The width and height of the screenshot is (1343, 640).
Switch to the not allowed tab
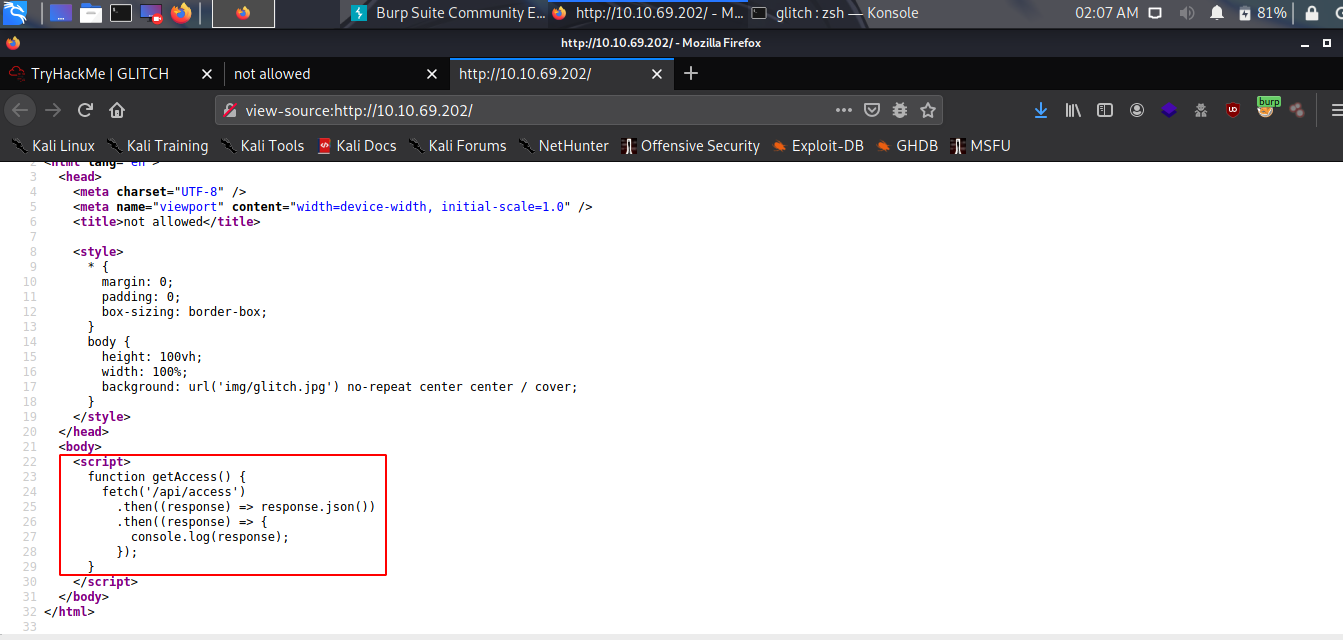tap(272, 73)
